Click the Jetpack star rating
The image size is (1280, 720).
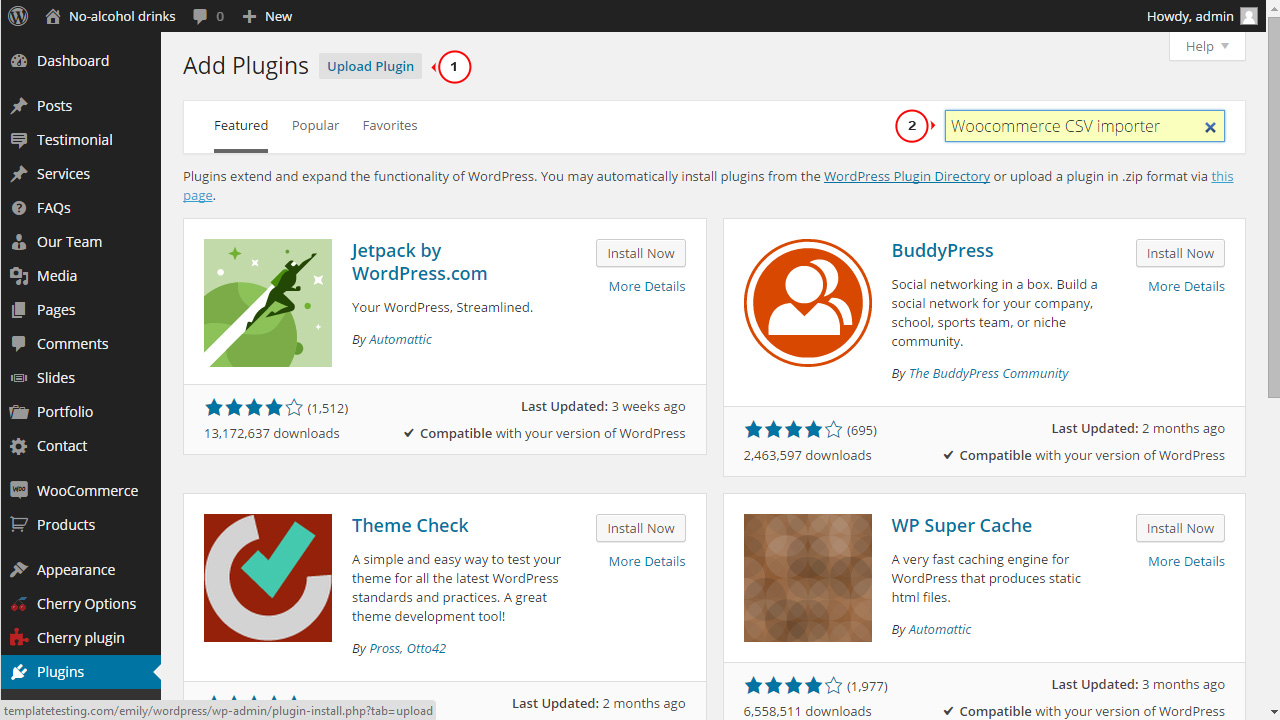pyautogui.click(x=254, y=408)
